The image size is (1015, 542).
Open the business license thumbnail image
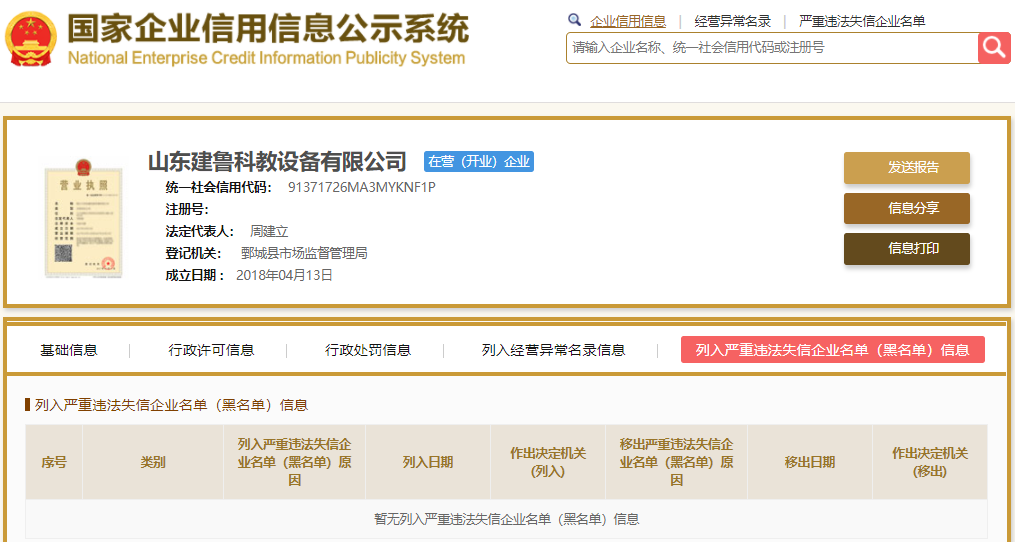click(x=83, y=220)
